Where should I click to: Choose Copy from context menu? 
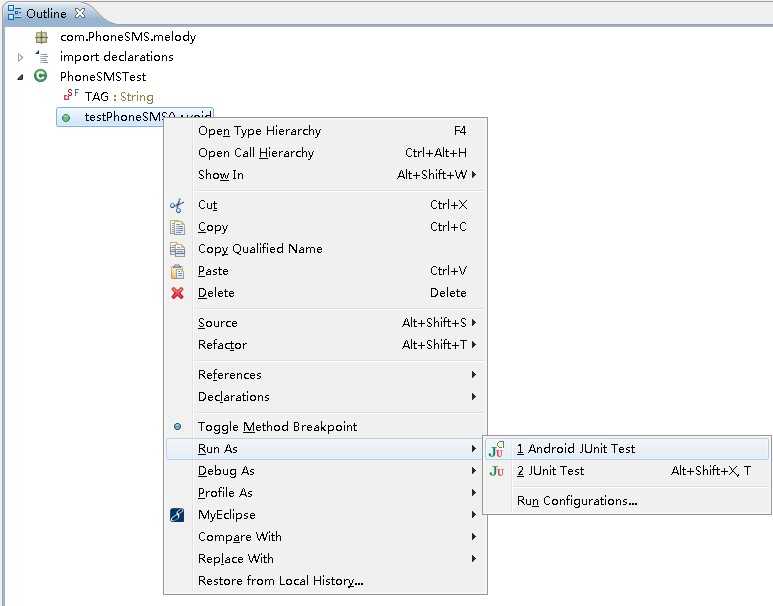[x=325, y=227]
